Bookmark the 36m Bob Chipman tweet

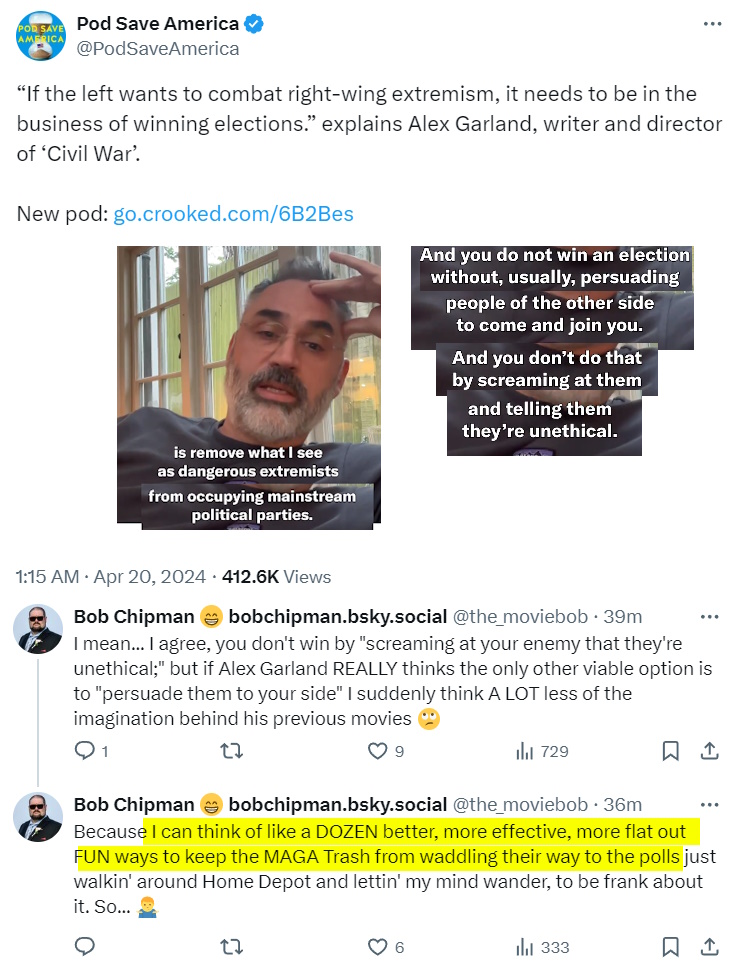[x=670, y=947]
